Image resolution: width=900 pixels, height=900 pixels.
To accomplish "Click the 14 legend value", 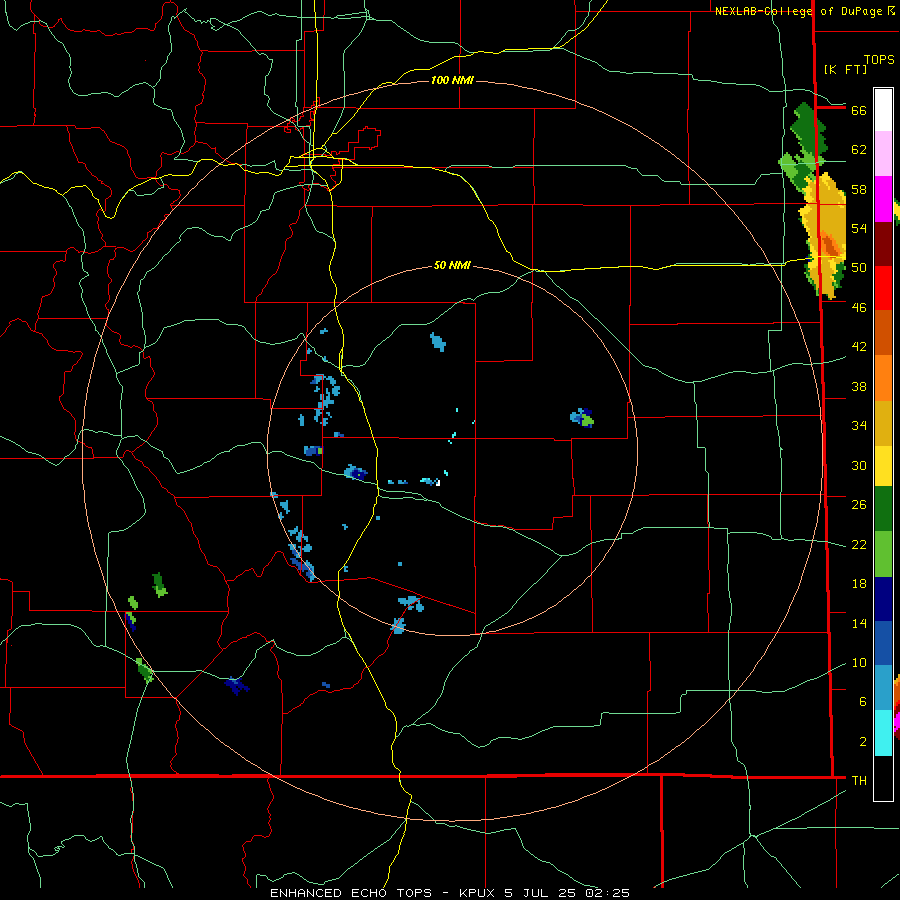I will coord(859,623).
